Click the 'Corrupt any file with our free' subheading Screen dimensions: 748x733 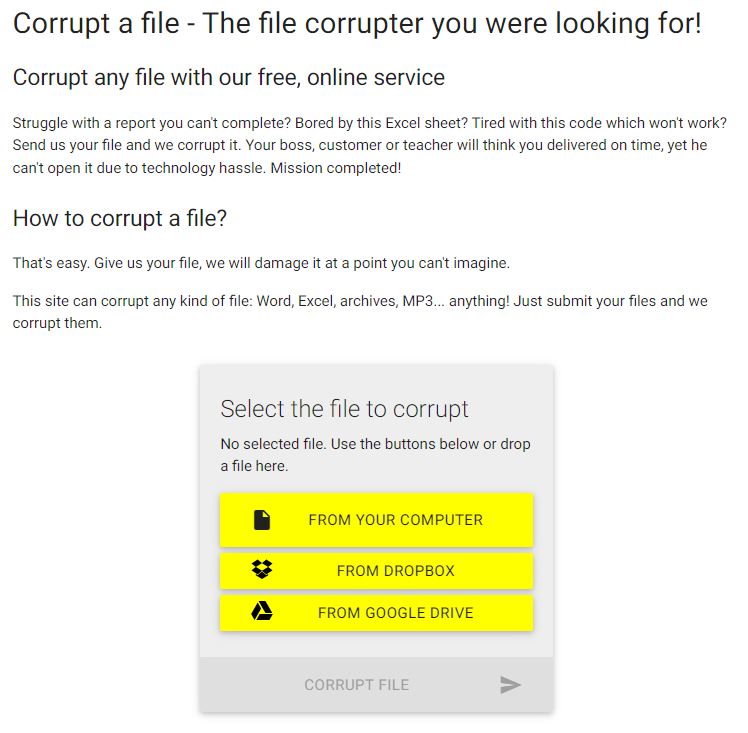coord(229,77)
